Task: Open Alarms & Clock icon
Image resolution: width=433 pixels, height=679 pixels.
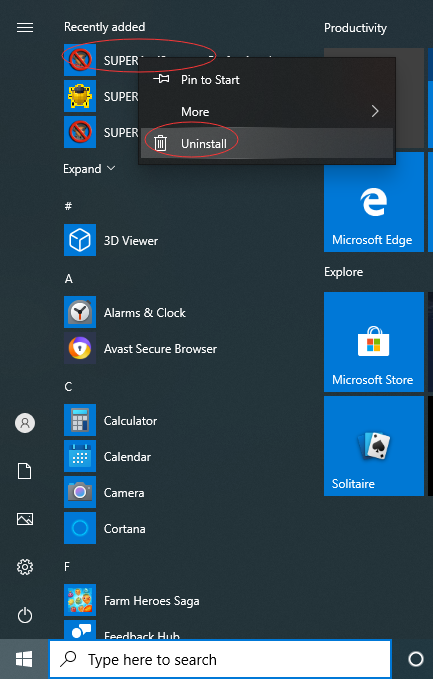Action: [x=80, y=312]
